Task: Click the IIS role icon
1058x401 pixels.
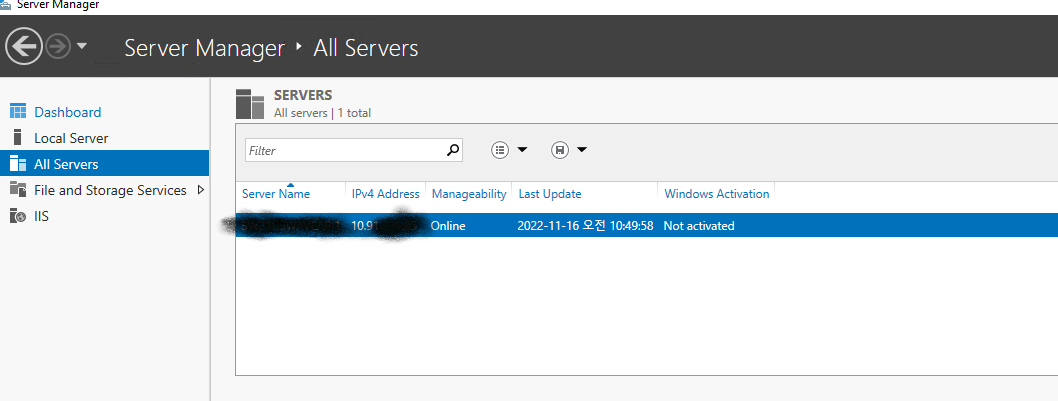Action: 17,216
